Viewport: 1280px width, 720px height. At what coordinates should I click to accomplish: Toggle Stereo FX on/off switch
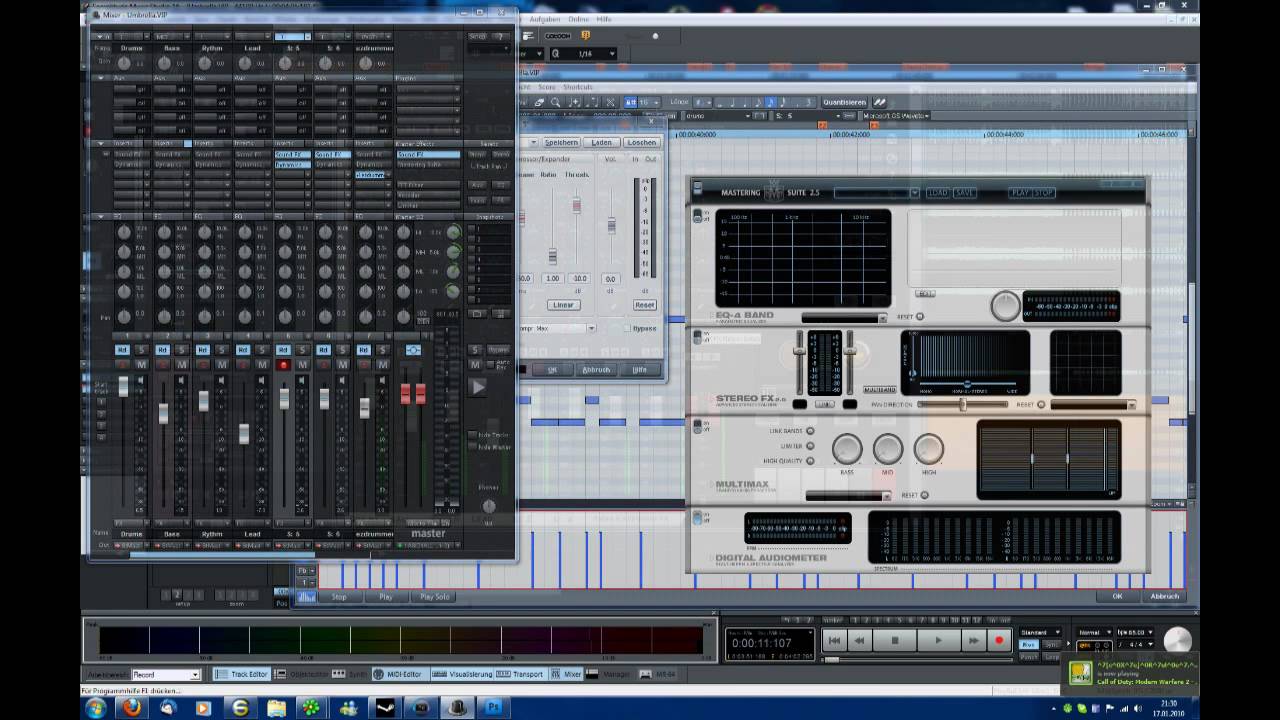698,337
